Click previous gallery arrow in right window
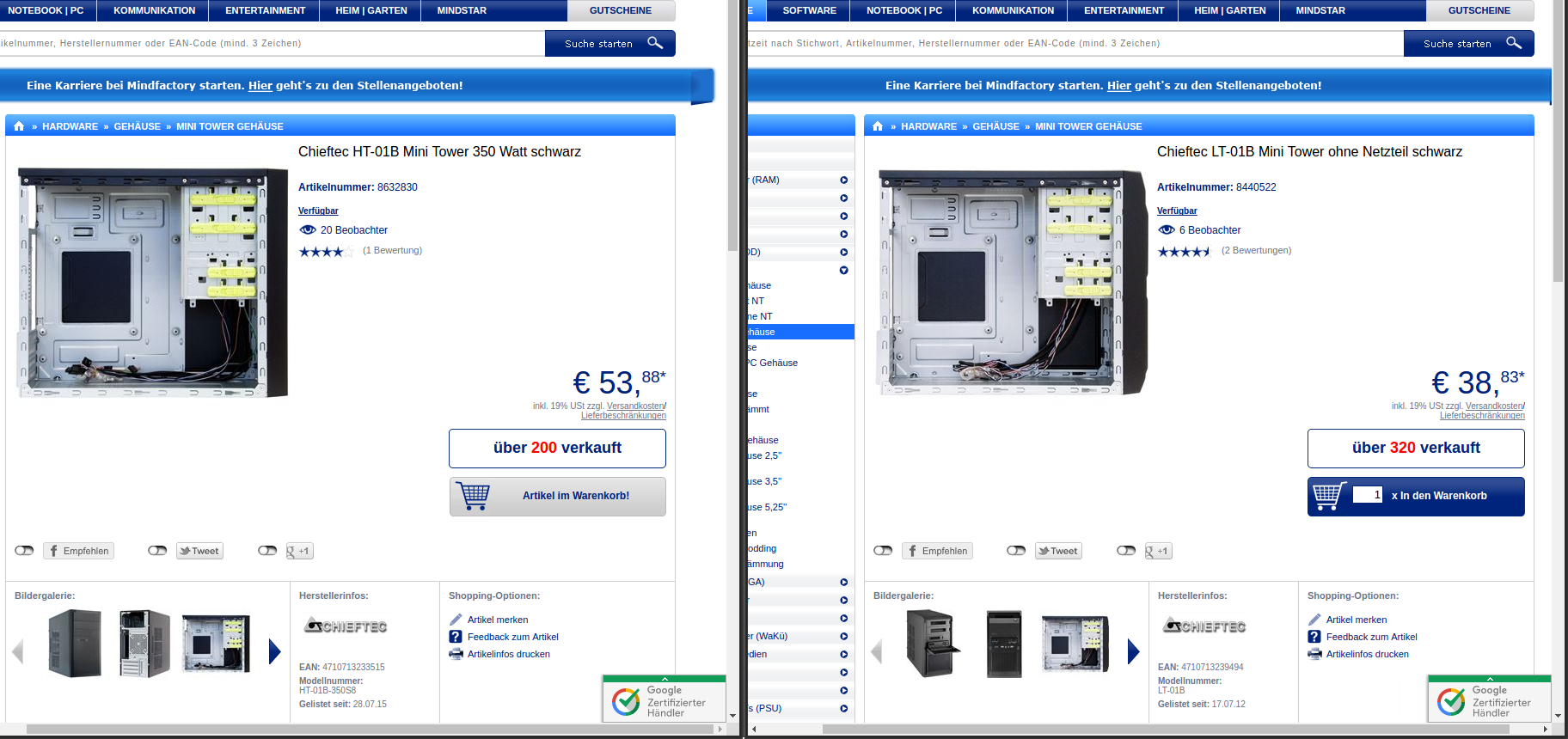The image size is (1568, 739). [x=877, y=651]
